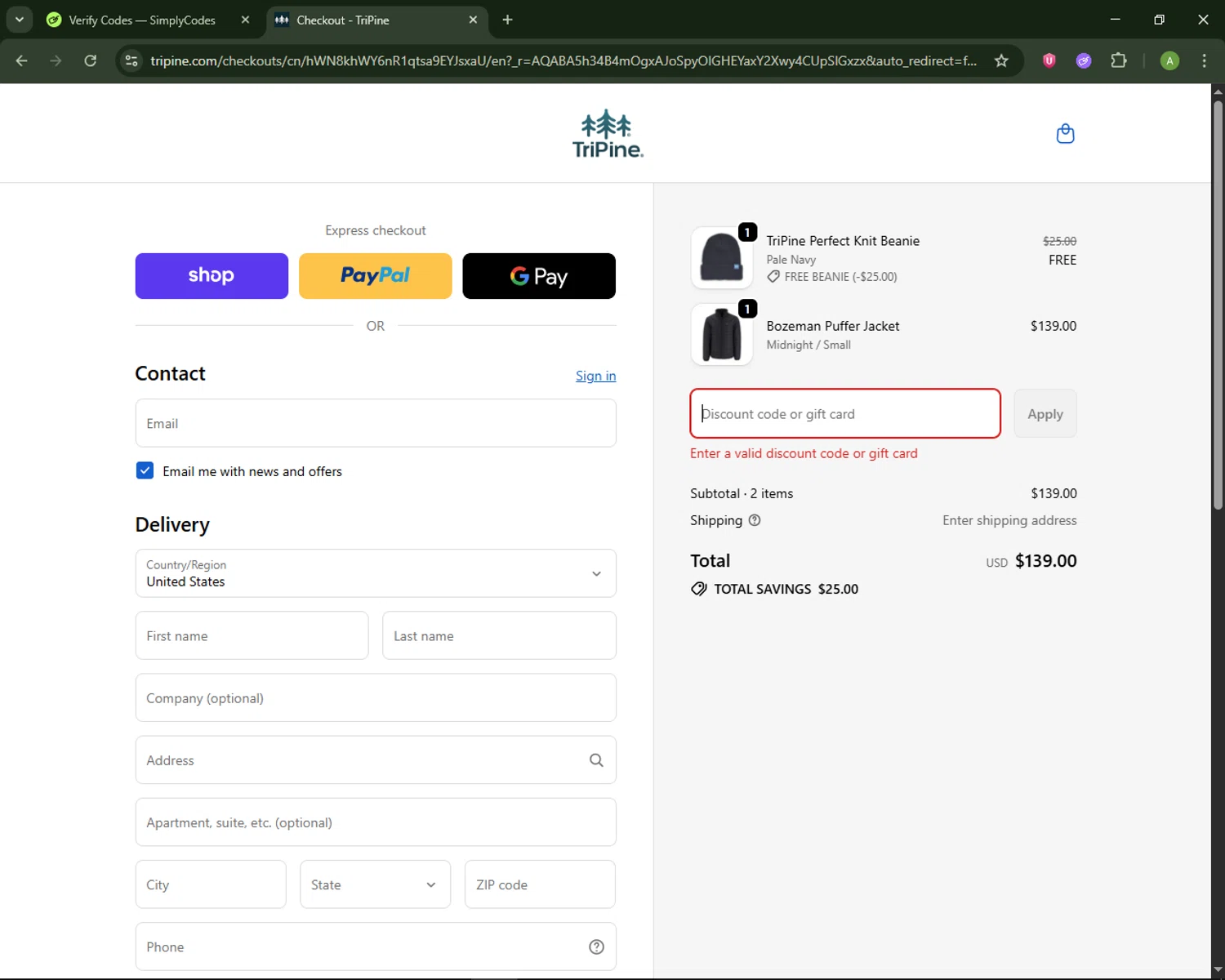Focus the Email input field
The image size is (1225, 980).
point(376,423)
